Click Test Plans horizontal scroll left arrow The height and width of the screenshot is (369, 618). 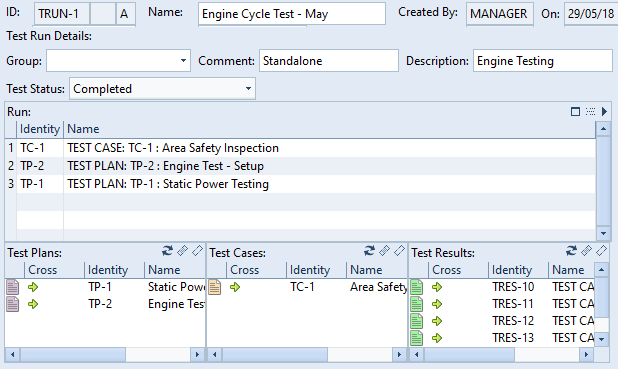(13, 354)
